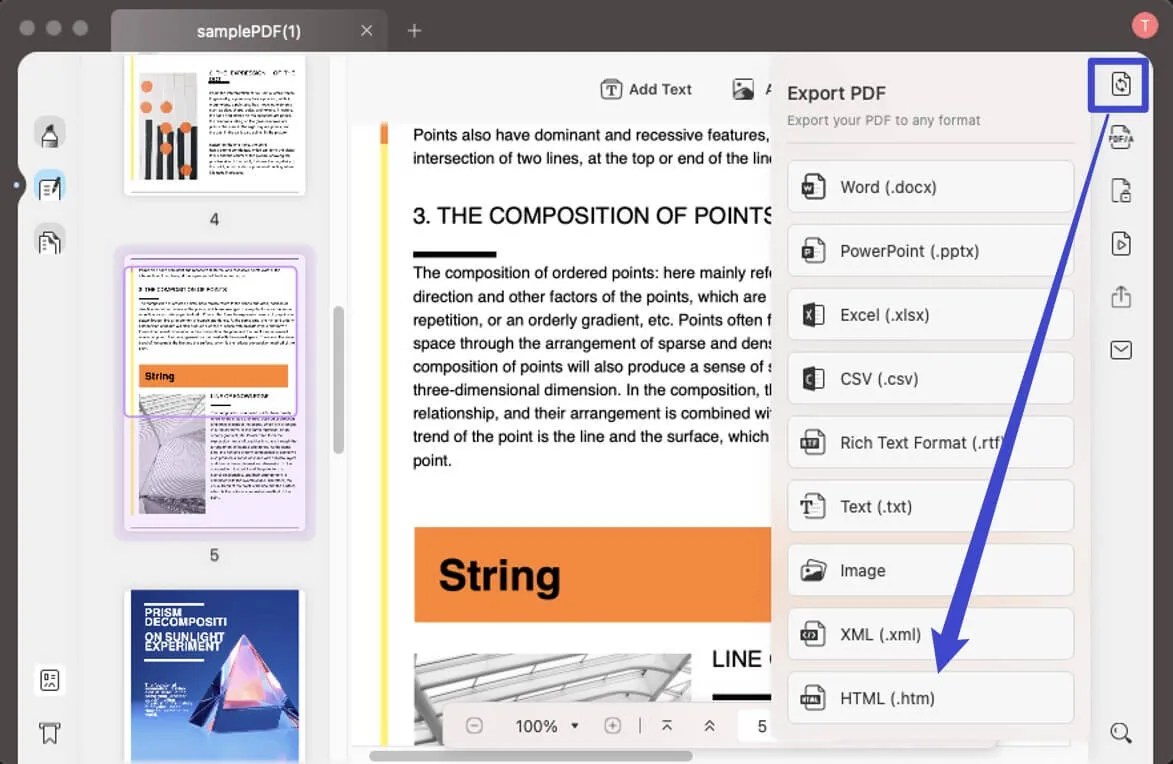The width and height of the screenshot is (1173, 764).
Task: Select the Prism Decomposition page thumbnail
Action: pos(215,676)
